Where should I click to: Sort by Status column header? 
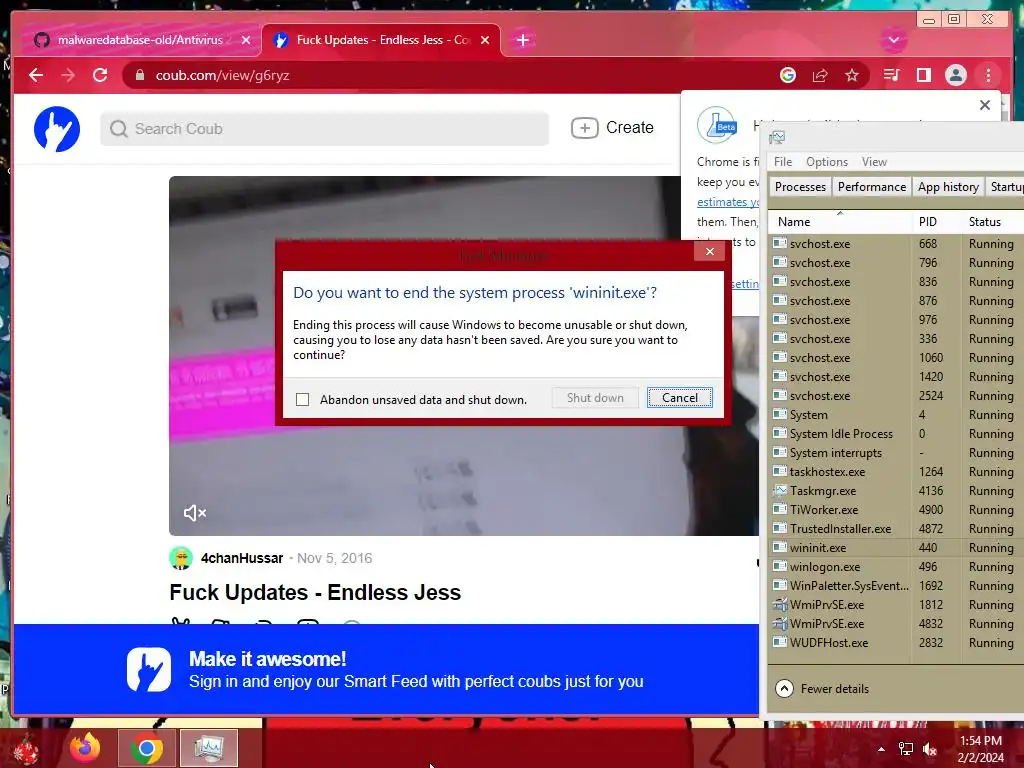pyautogui.click(x=993, y=221)
